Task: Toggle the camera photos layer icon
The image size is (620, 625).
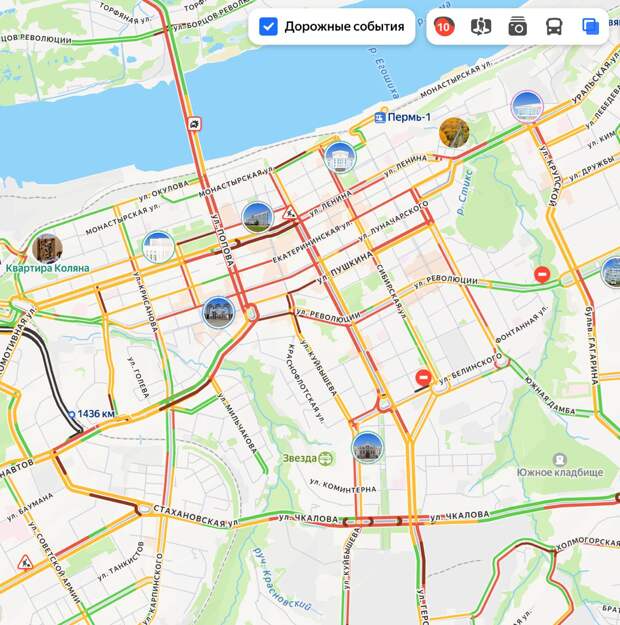Action: 518,27
